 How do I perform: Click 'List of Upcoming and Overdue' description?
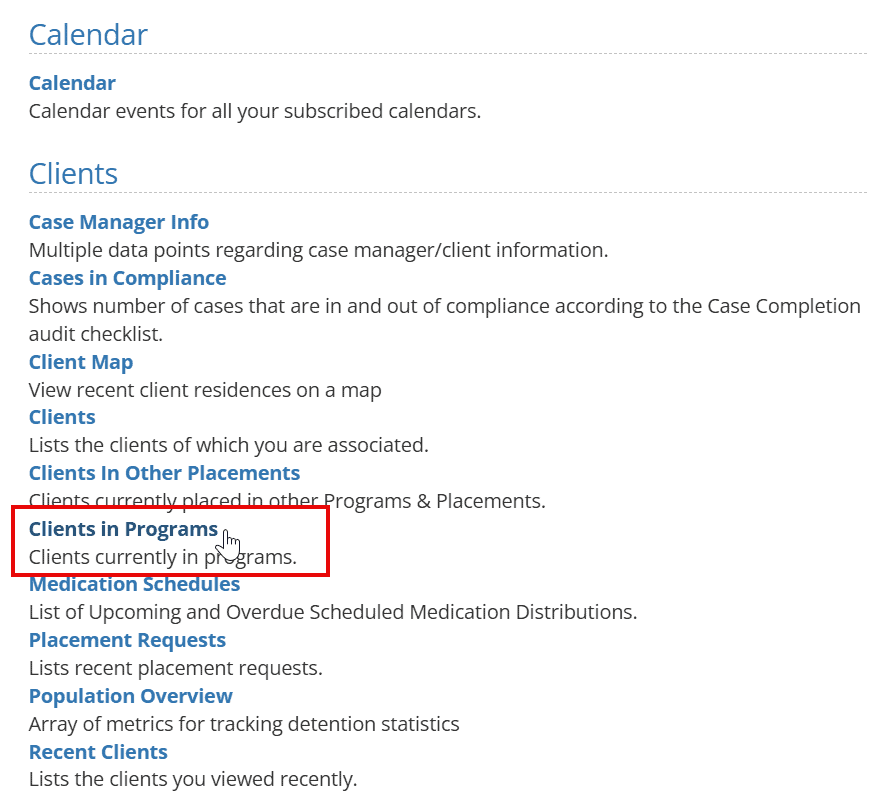333,612
